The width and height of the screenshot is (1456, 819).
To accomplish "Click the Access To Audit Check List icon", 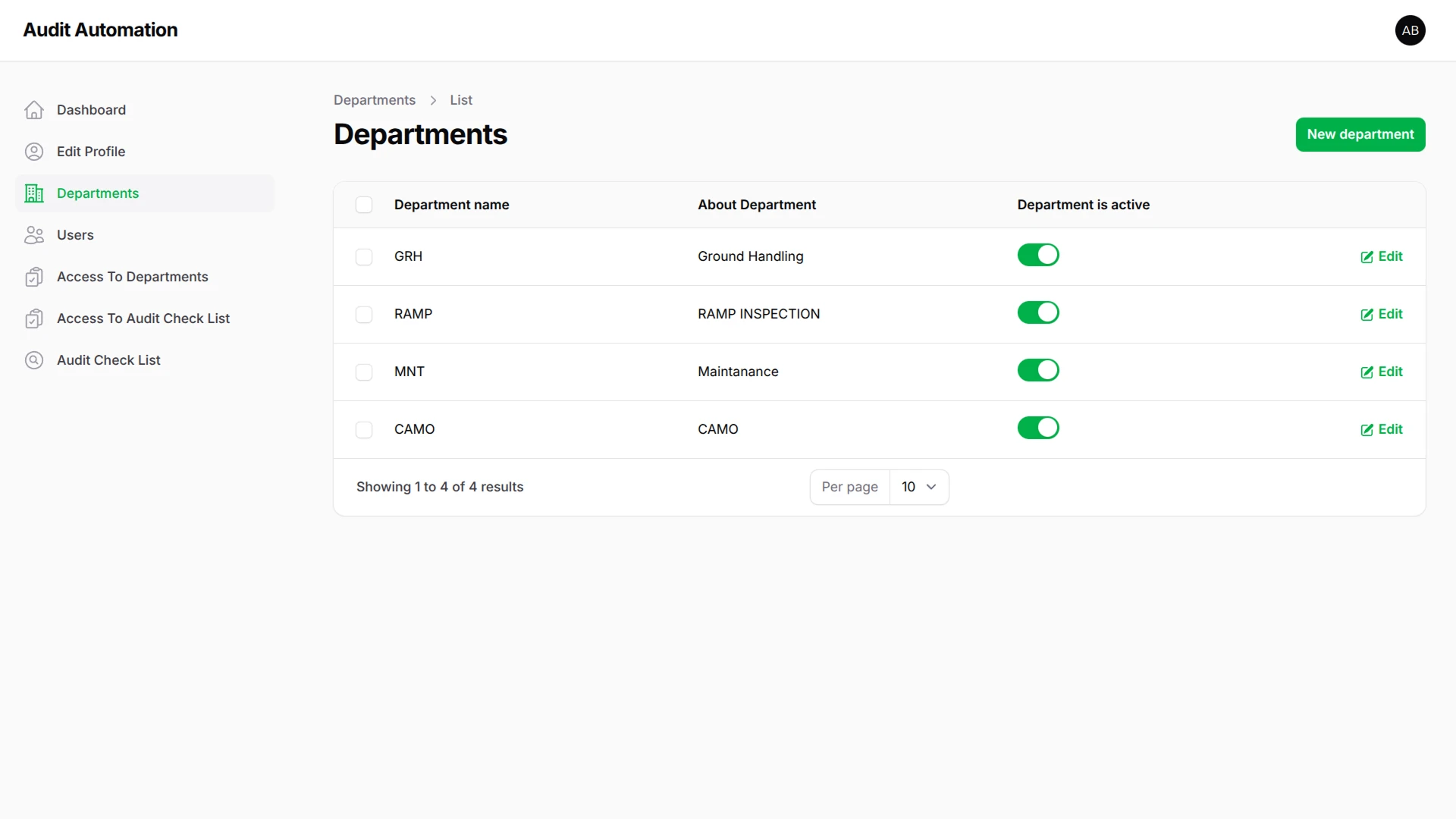I will click(x=34, y=318).
